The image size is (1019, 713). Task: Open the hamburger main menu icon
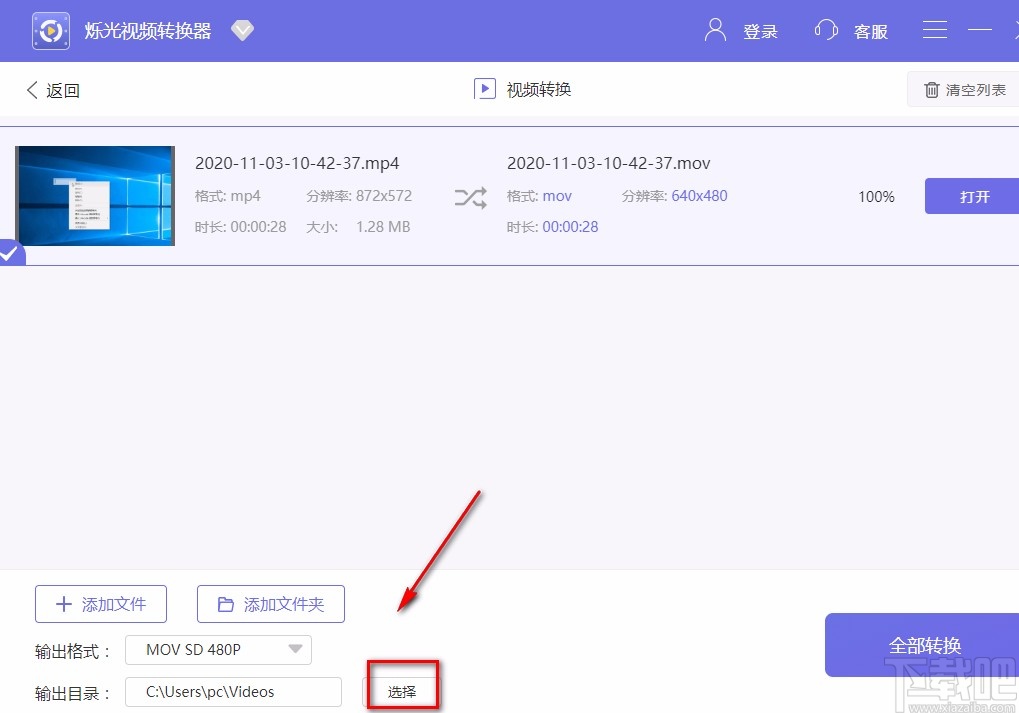click(x=934, y=30)
